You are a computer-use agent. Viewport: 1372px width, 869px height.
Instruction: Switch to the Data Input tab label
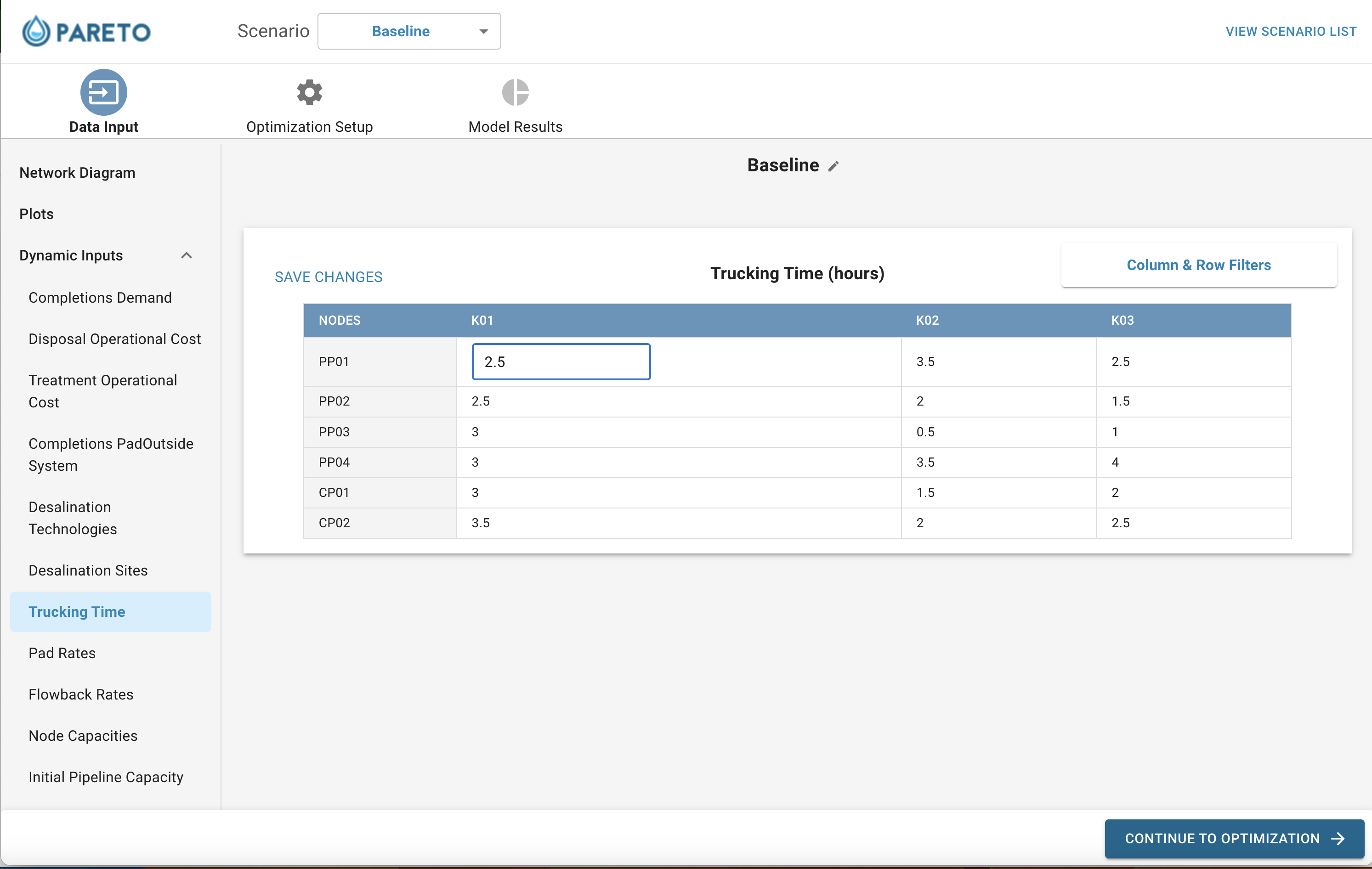[103, 126]
